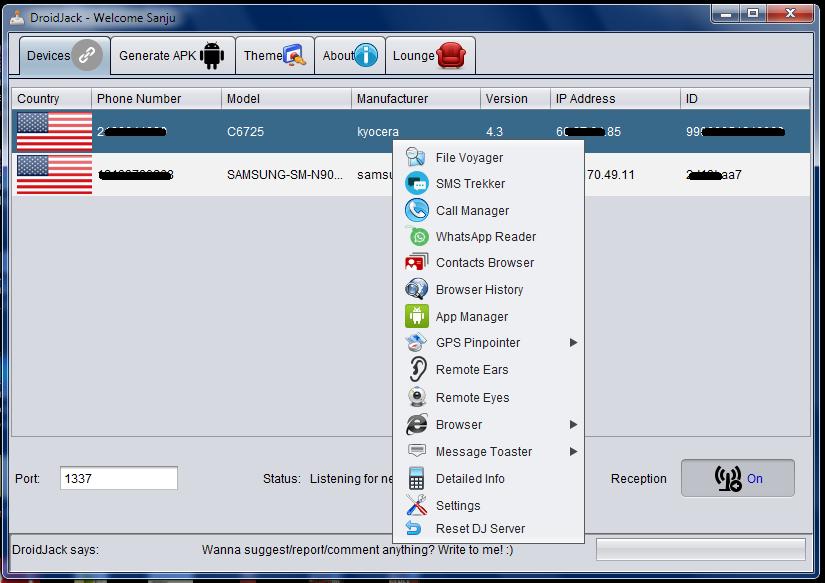Open the About tab
Image resolution: width=825 pixels, height=583 pixels.
349,56
